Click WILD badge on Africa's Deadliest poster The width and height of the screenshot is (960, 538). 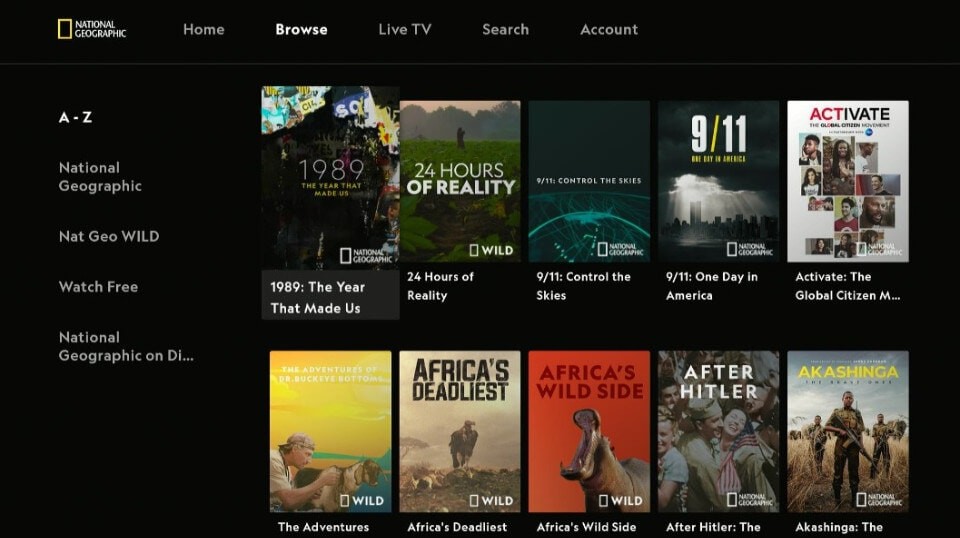coord(491,501)
